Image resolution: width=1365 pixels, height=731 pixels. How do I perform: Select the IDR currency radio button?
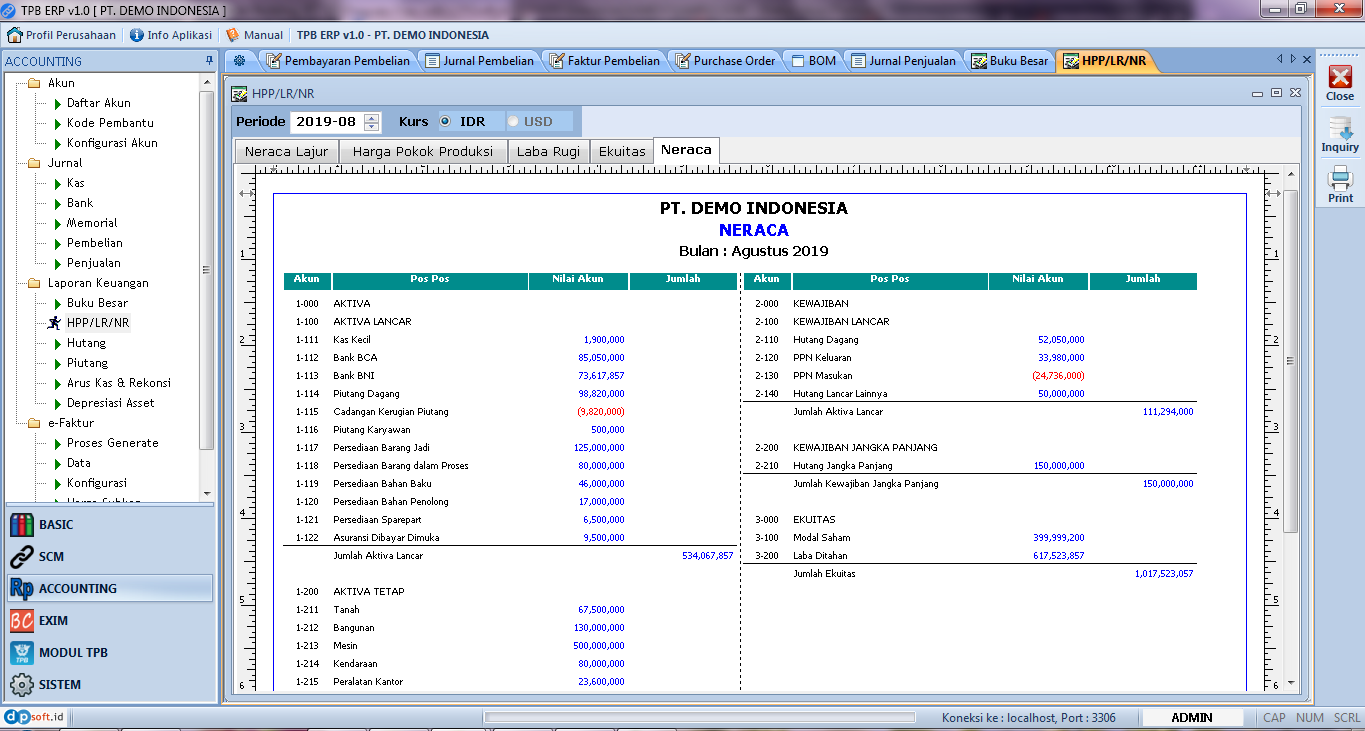tap(446, 122)
